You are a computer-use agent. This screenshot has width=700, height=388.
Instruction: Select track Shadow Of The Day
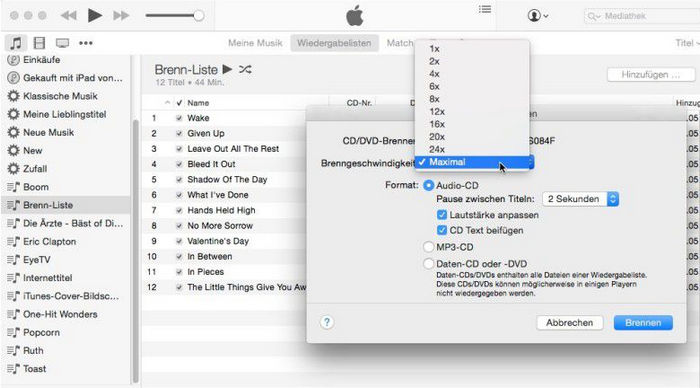(227, 179)
